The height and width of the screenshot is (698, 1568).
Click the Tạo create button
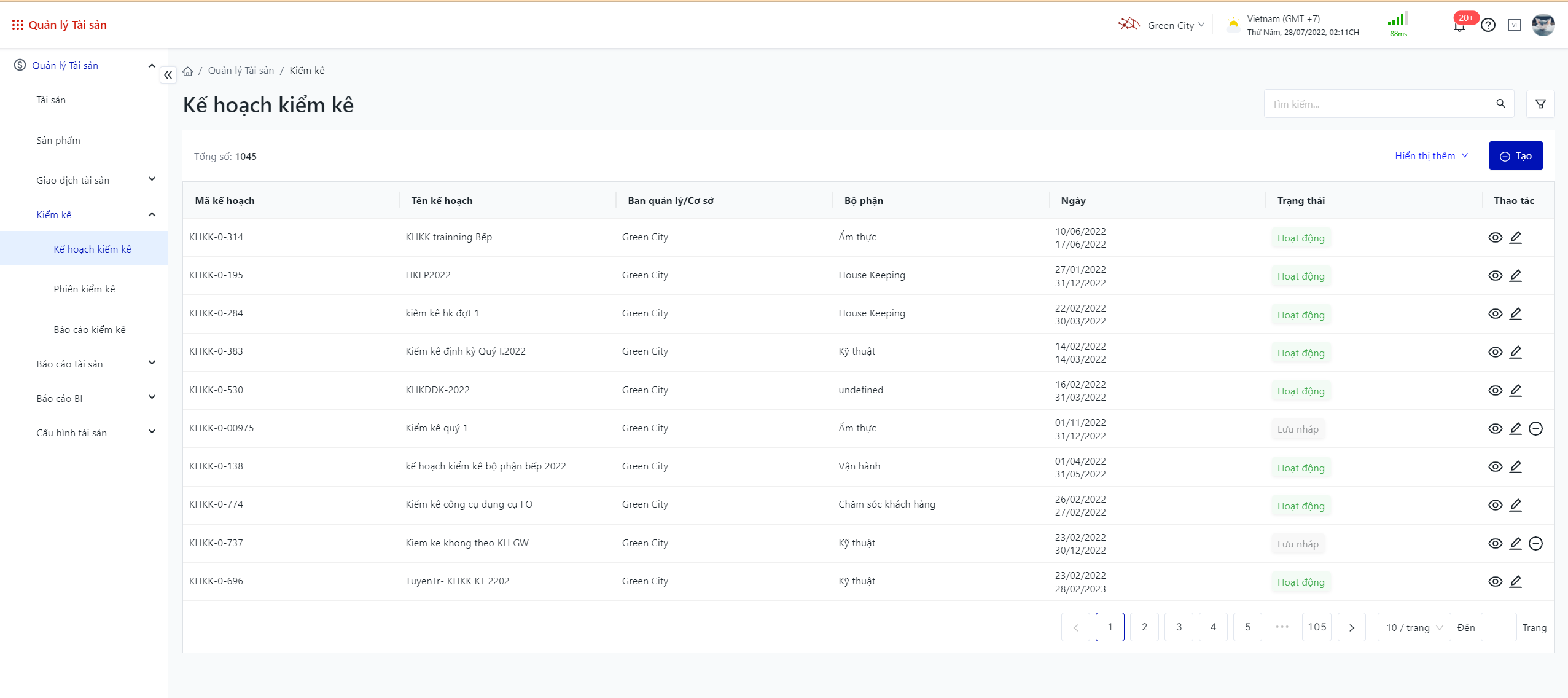coord(1515,156)
